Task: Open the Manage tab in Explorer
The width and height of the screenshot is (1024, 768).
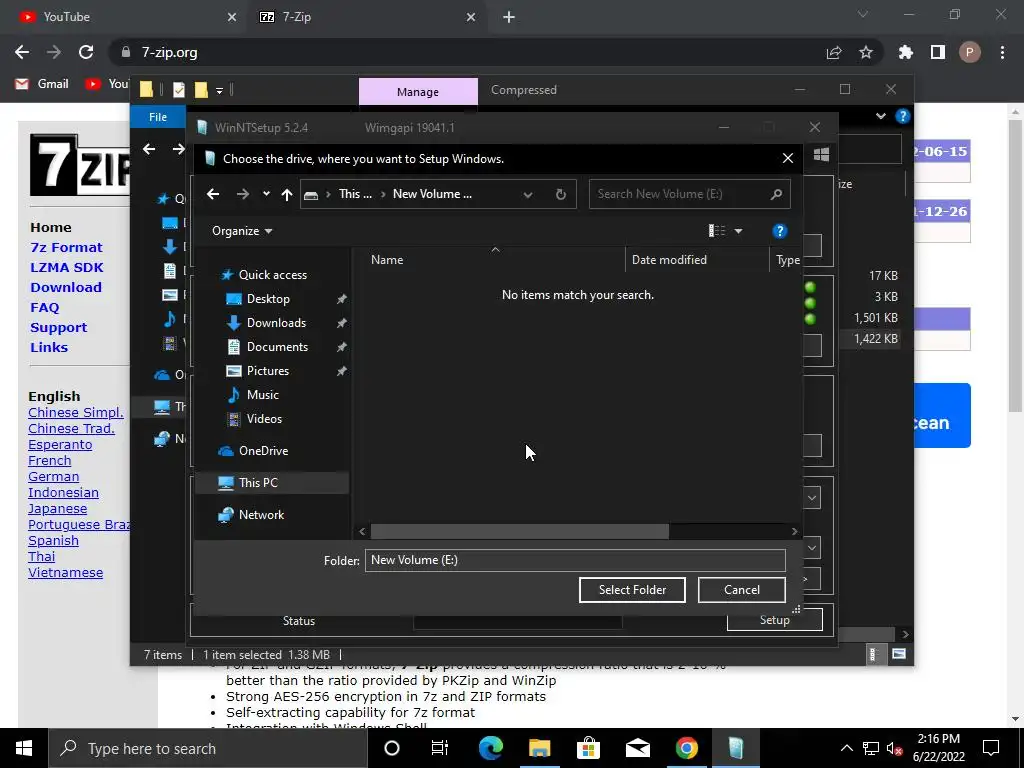Action: pos(418,92)
